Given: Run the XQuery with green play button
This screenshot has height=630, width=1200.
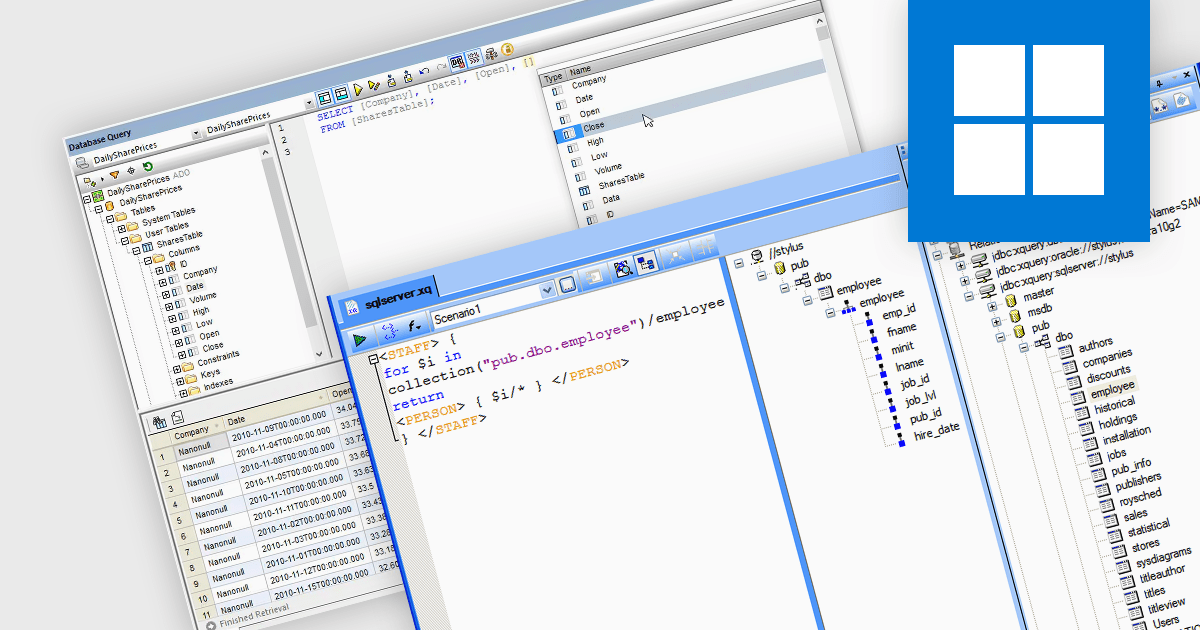Looking at the screenshot, I should (359, 341).
